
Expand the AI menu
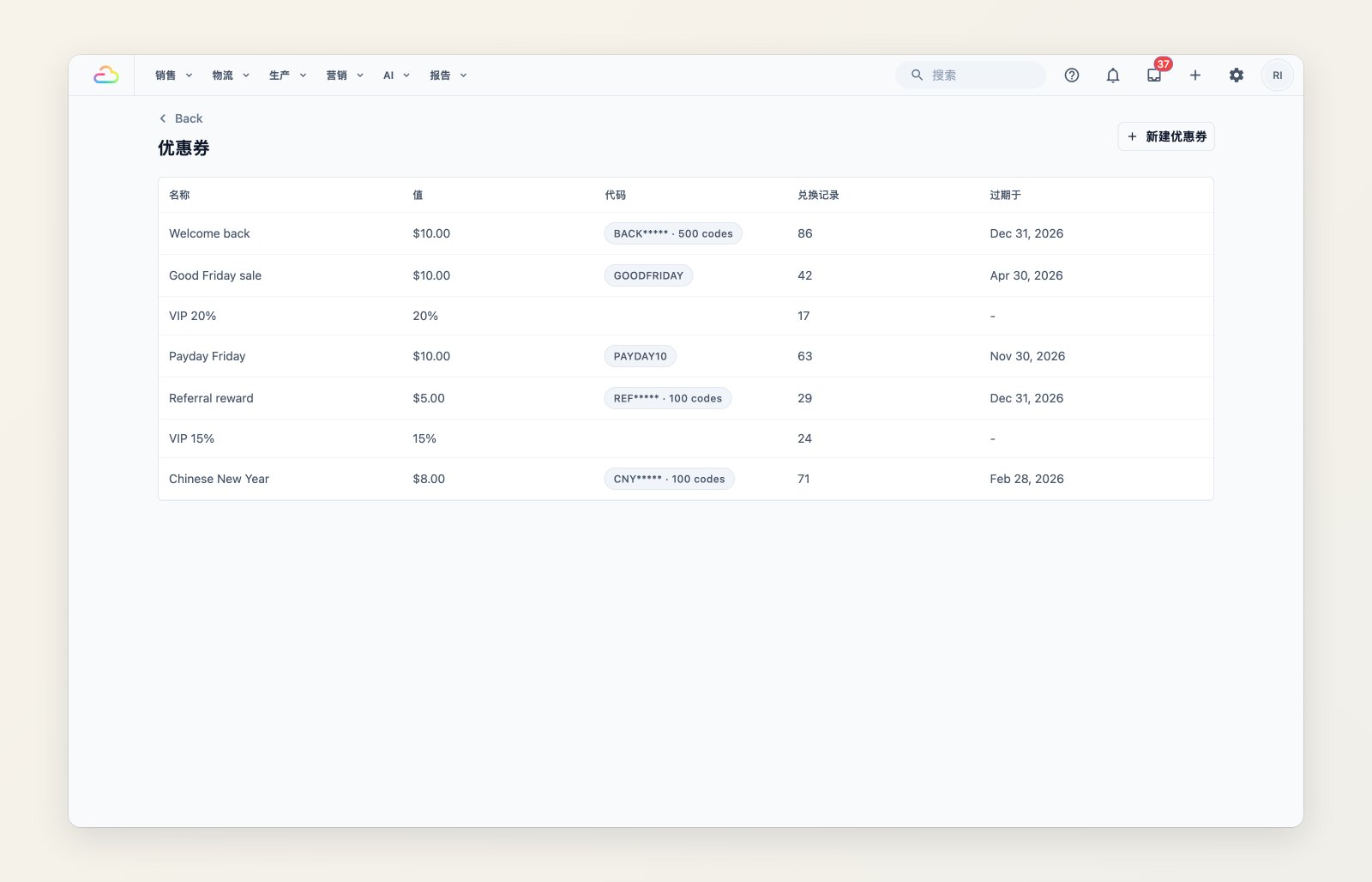(x=396, y=76)
